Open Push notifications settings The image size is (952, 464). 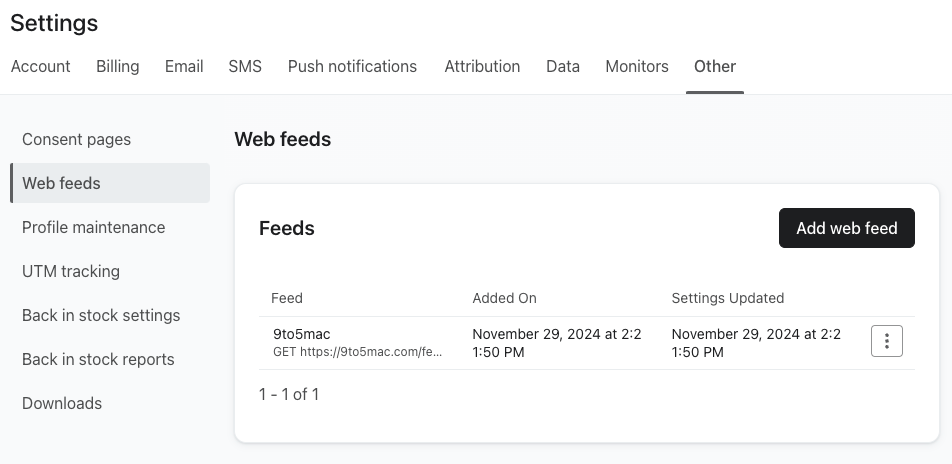coord(352,66)
